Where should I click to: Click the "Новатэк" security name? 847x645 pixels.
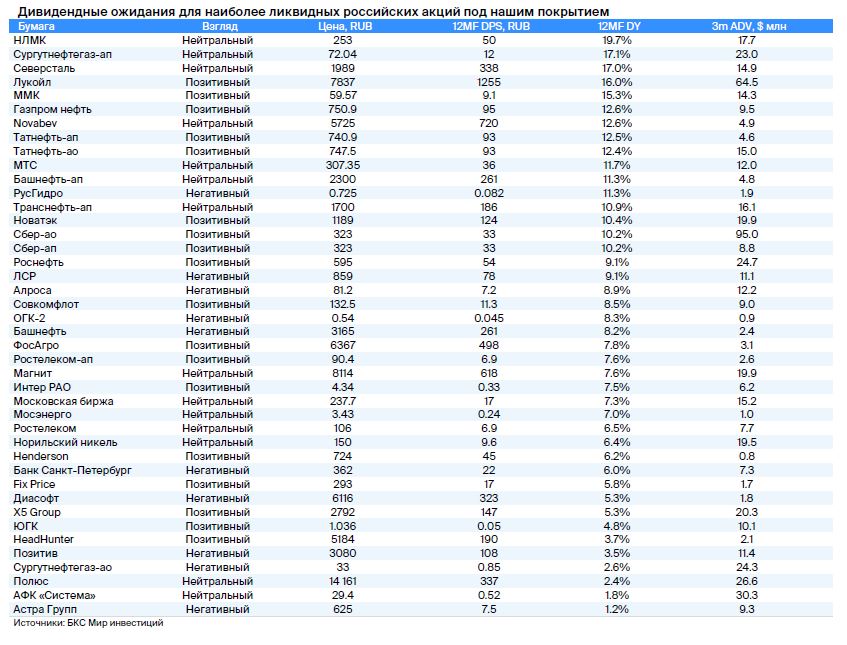point(35,221)
